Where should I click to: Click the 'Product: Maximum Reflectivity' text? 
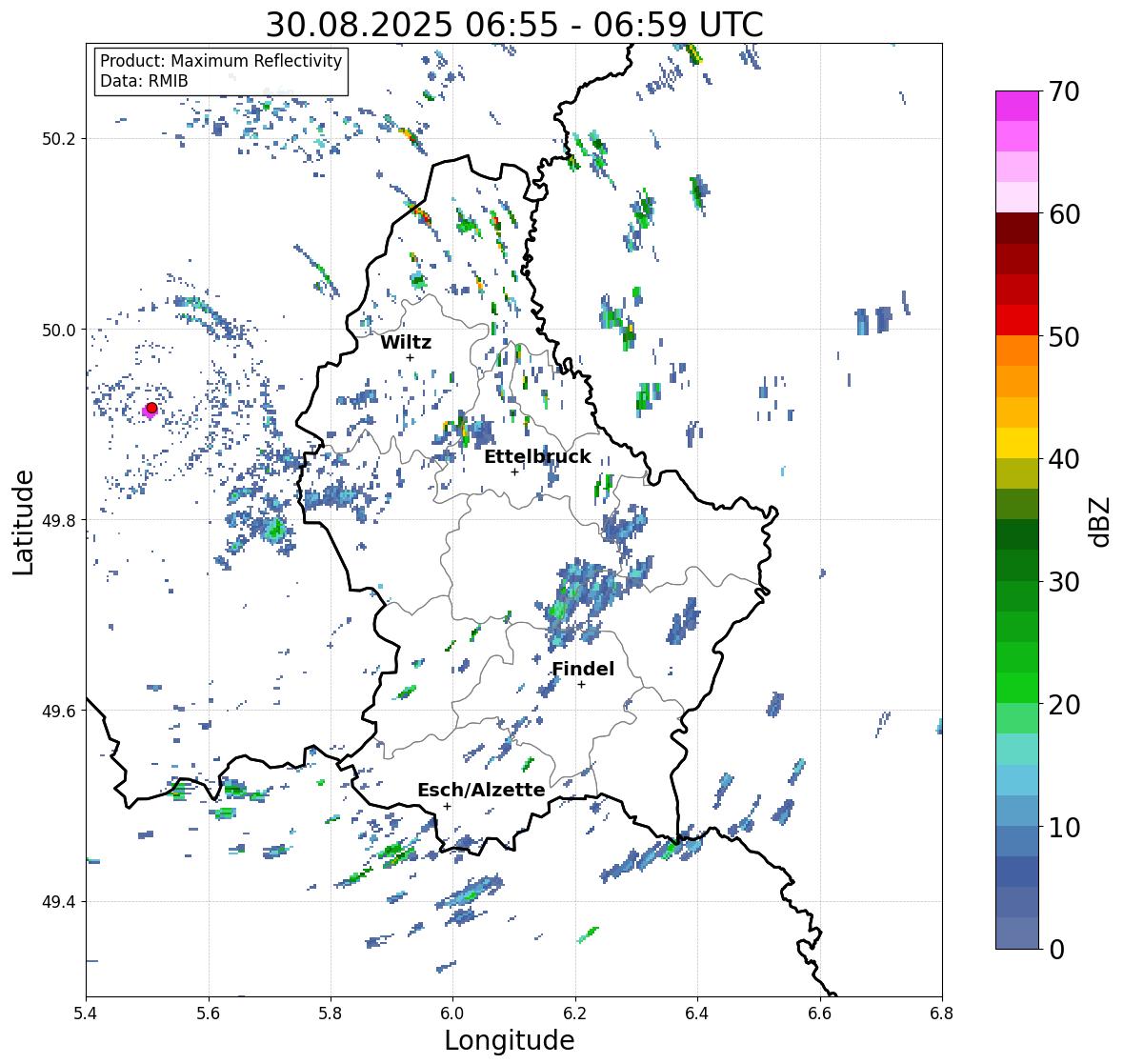(x=221, y=61)
